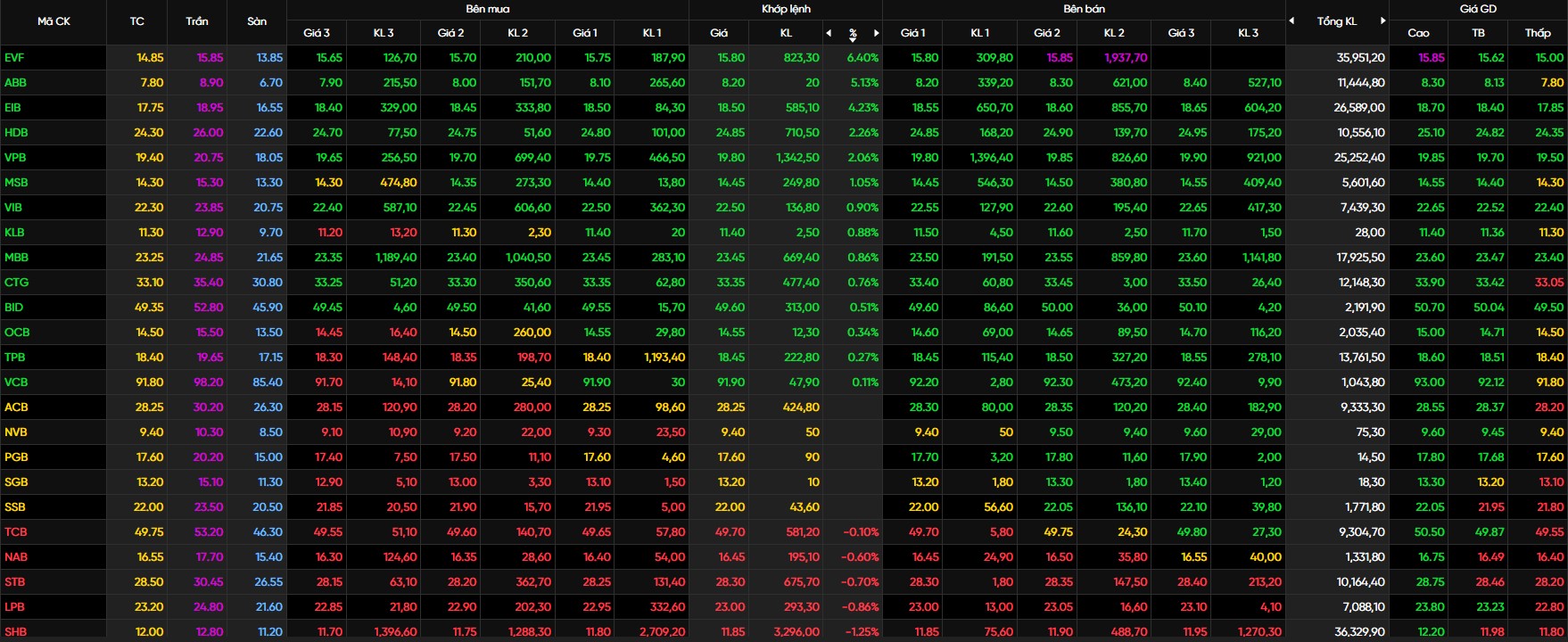Open the SSB stock symbol
The width and height of the screenshot is (1568, 642).
tap(14, 506)
